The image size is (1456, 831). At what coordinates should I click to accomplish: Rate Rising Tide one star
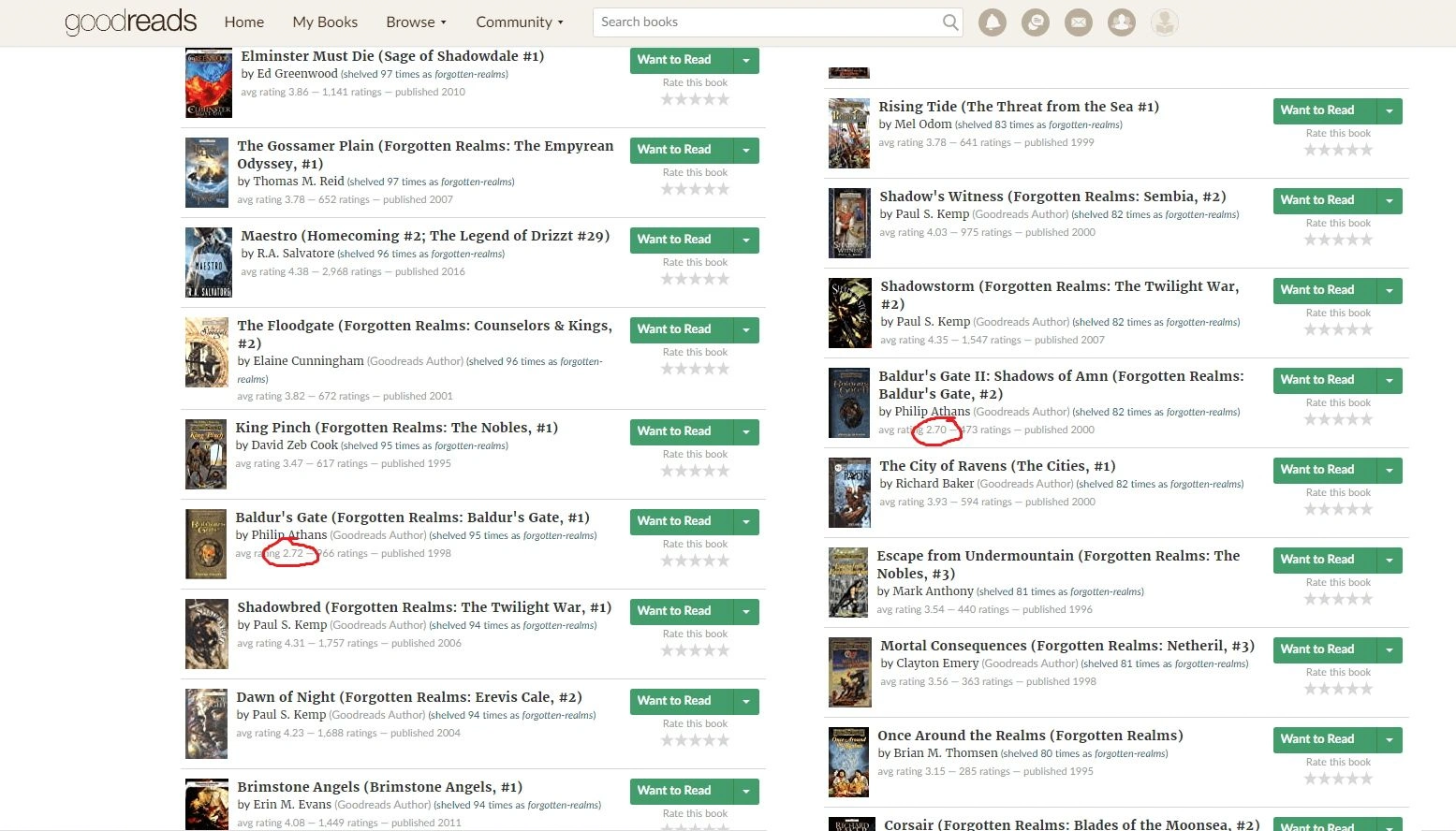[x=1311, y=150]
